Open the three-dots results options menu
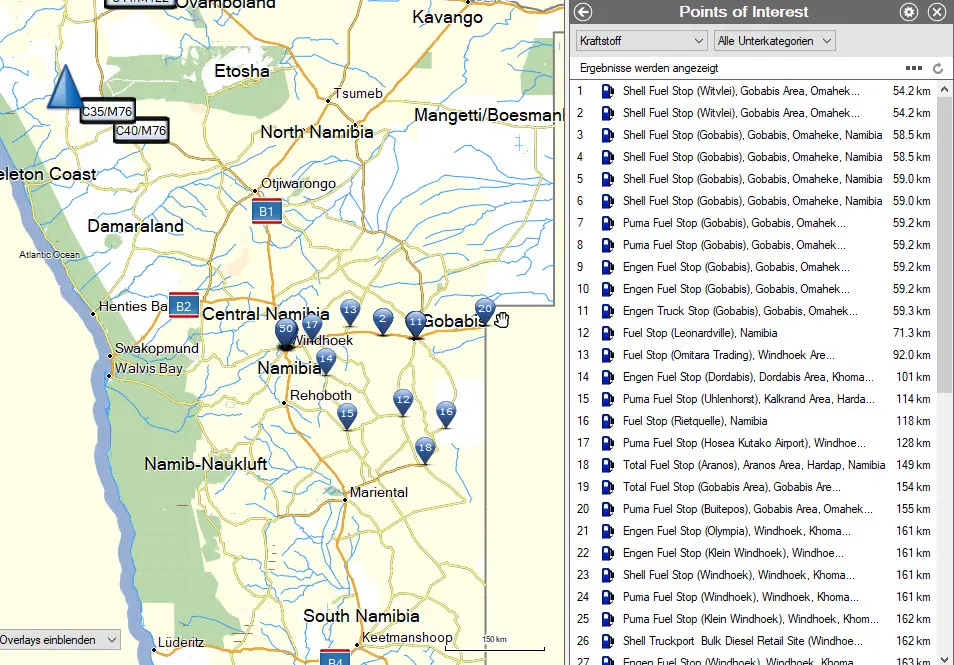This screenshot has height=665, width=954. (914, 68)
